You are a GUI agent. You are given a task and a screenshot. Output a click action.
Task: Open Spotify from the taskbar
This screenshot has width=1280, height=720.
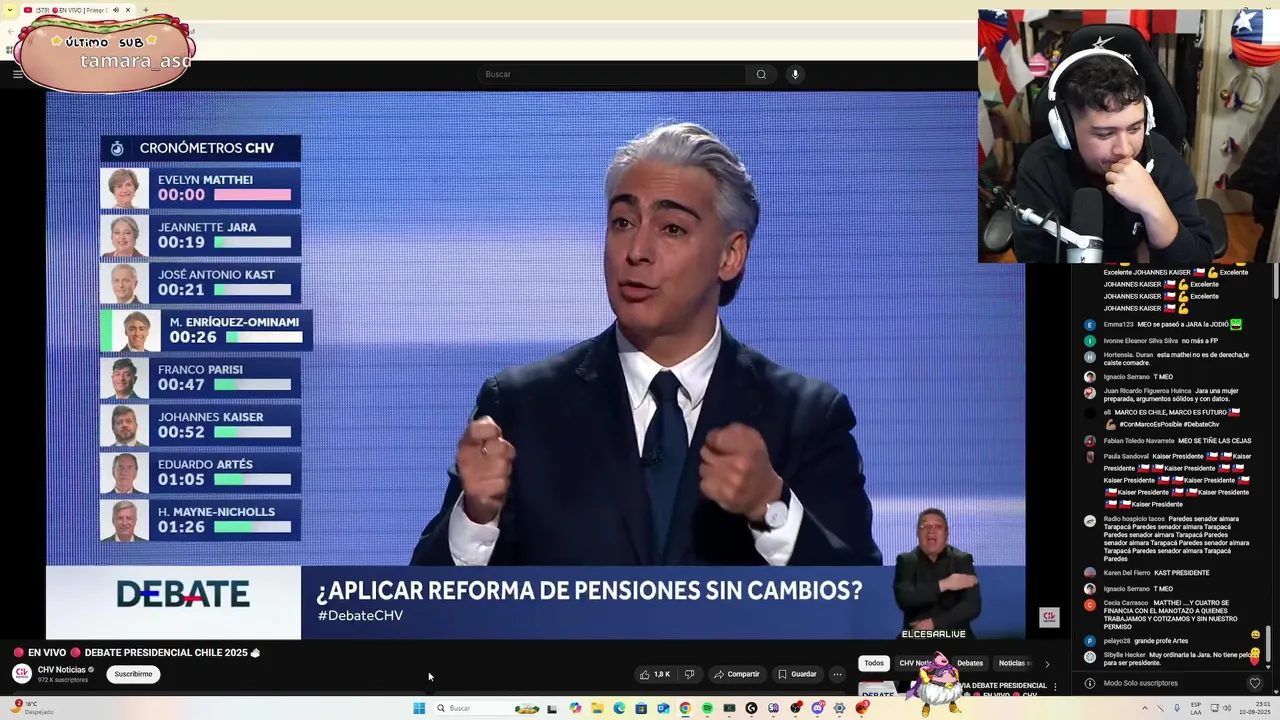click(x=707, y=708)
